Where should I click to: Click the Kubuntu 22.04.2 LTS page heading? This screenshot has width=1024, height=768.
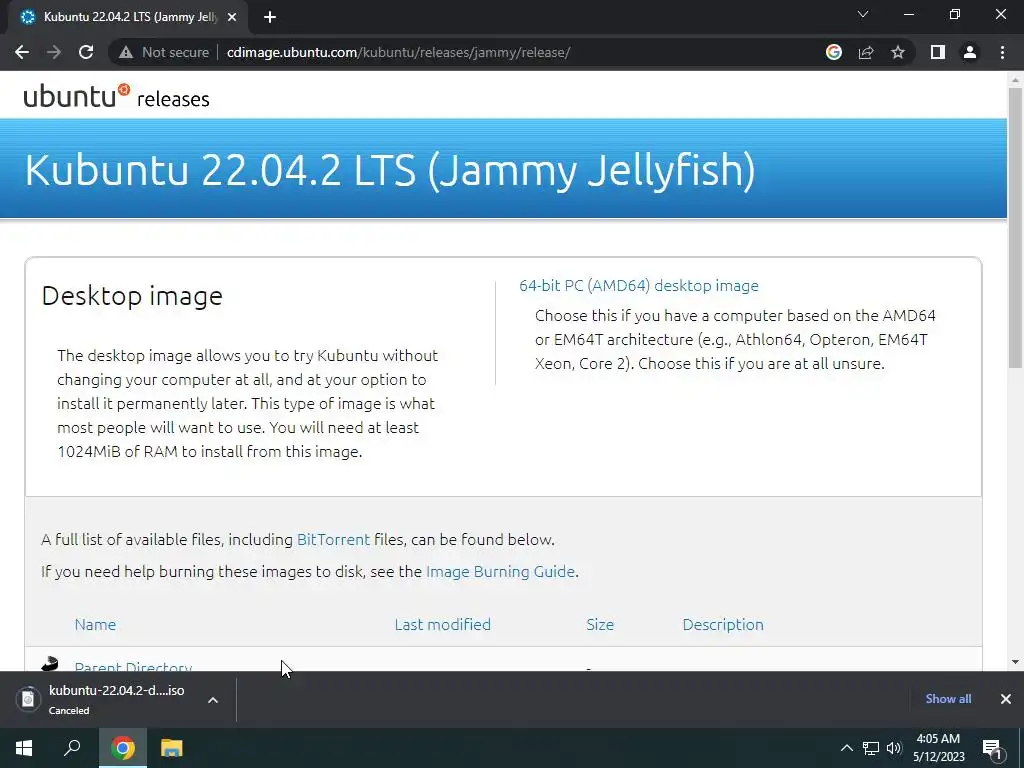390,170
